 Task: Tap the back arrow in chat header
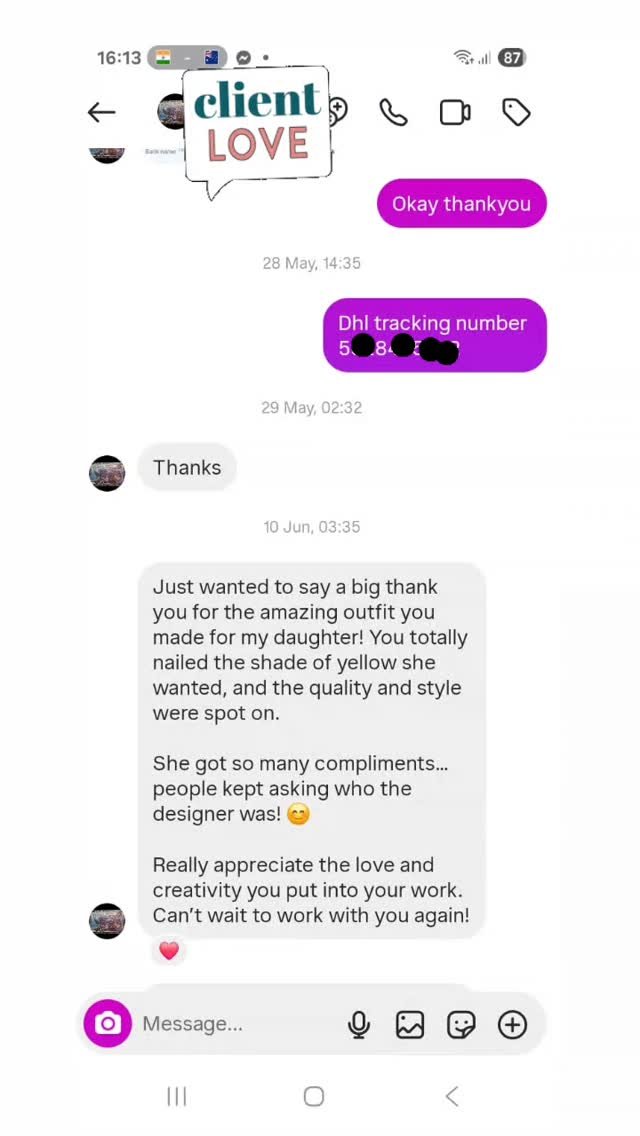tap(101, 112)
